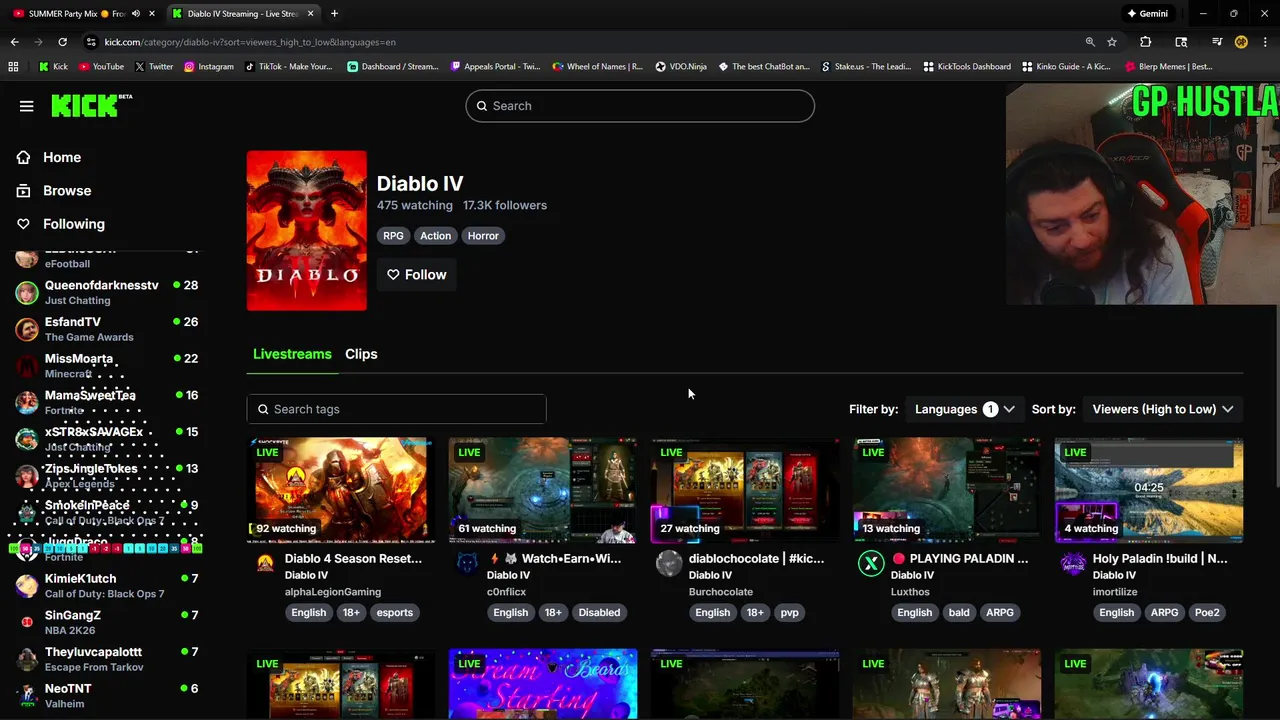Open YouTube bookmark
Image resolution: width=1280 pixels, height=720 pixels.
tap(102, 67)
